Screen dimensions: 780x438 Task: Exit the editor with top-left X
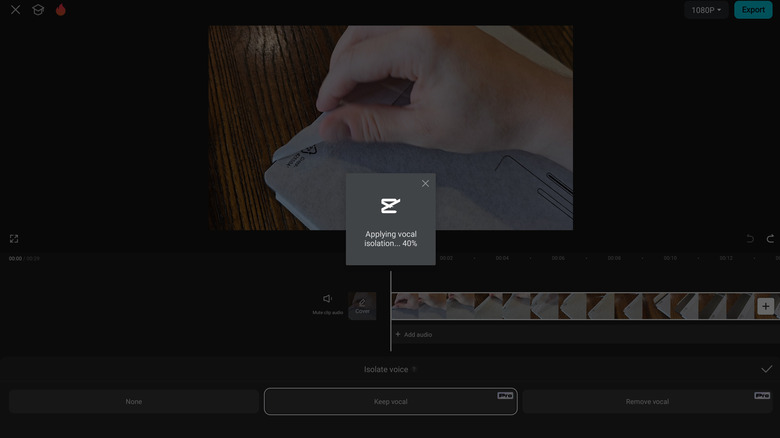[x=15, y=10]
